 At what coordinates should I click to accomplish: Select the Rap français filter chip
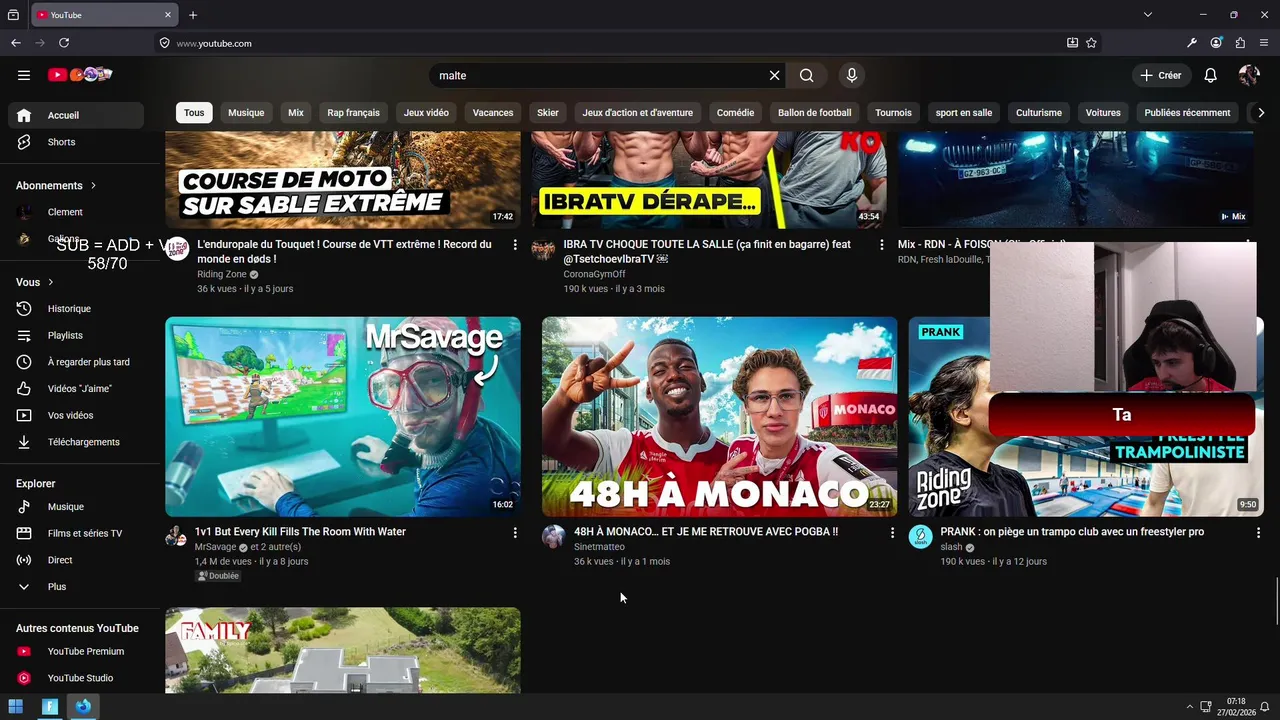coord(354,113)
